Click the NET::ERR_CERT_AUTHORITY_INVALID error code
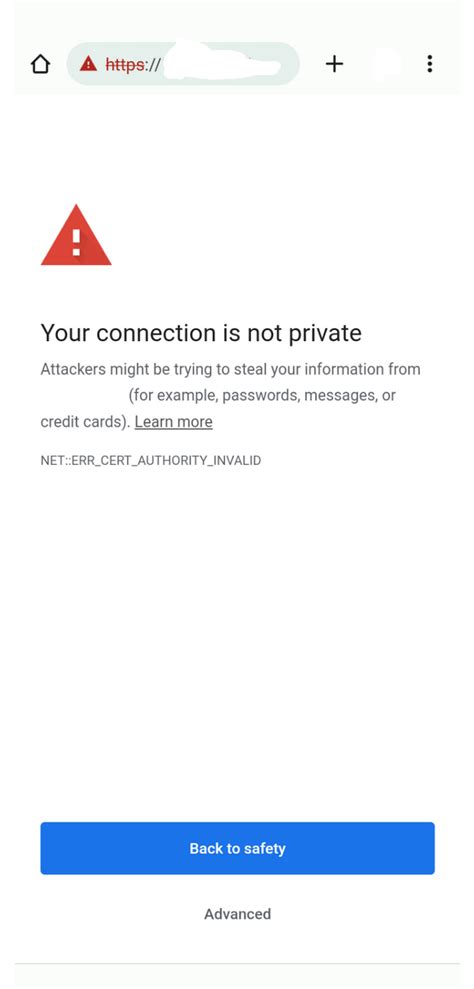474x989 pixels. (151, 460)
